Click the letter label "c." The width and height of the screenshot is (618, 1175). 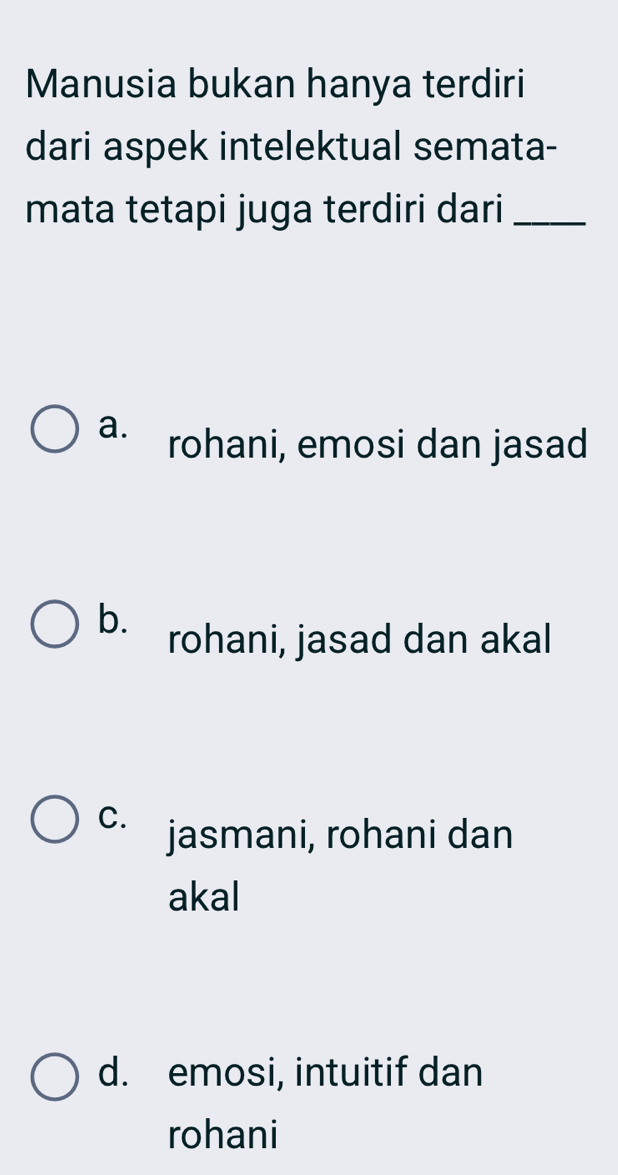(114, 816)
